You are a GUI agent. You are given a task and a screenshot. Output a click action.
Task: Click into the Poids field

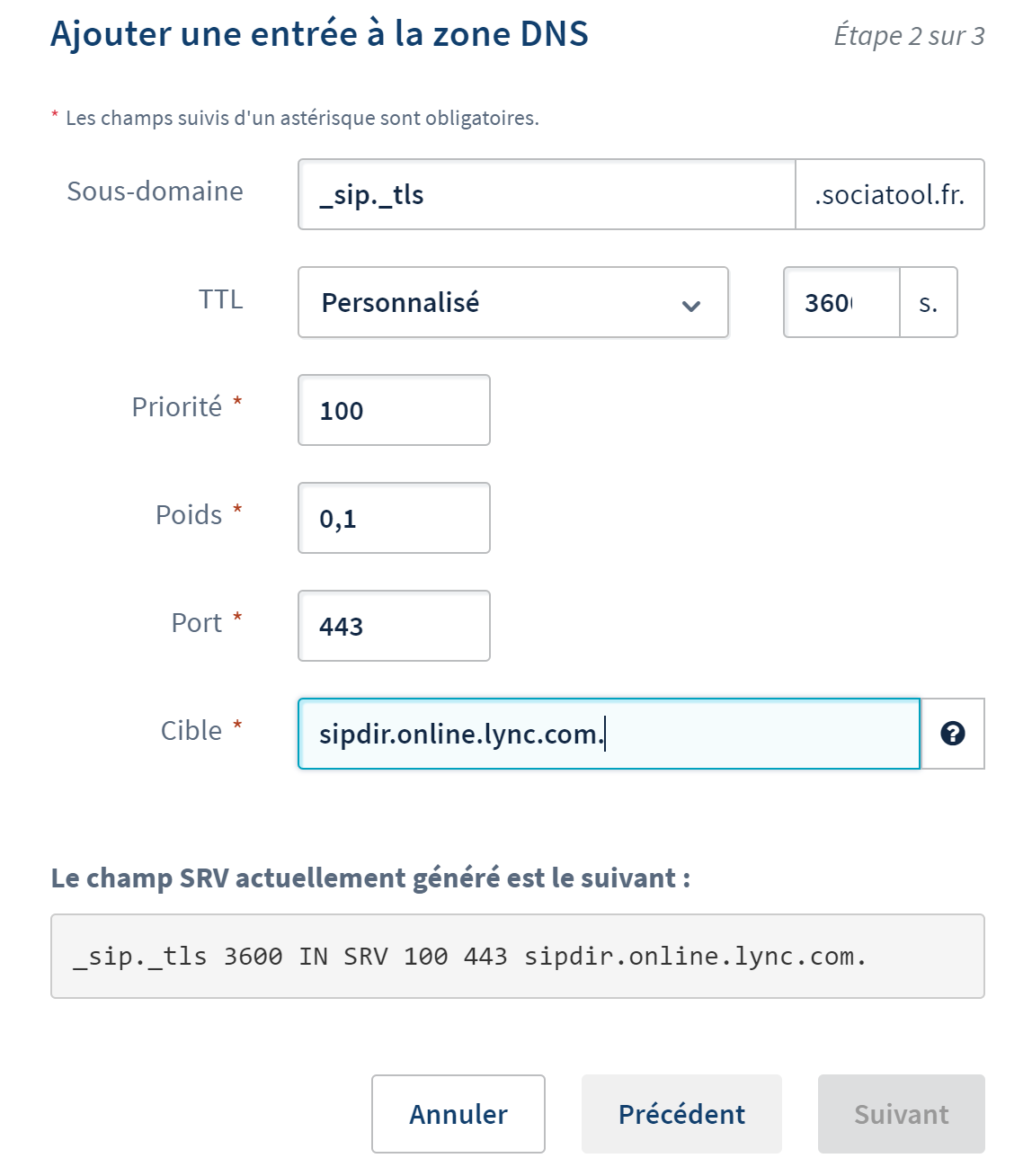click(x=394, y=519)
